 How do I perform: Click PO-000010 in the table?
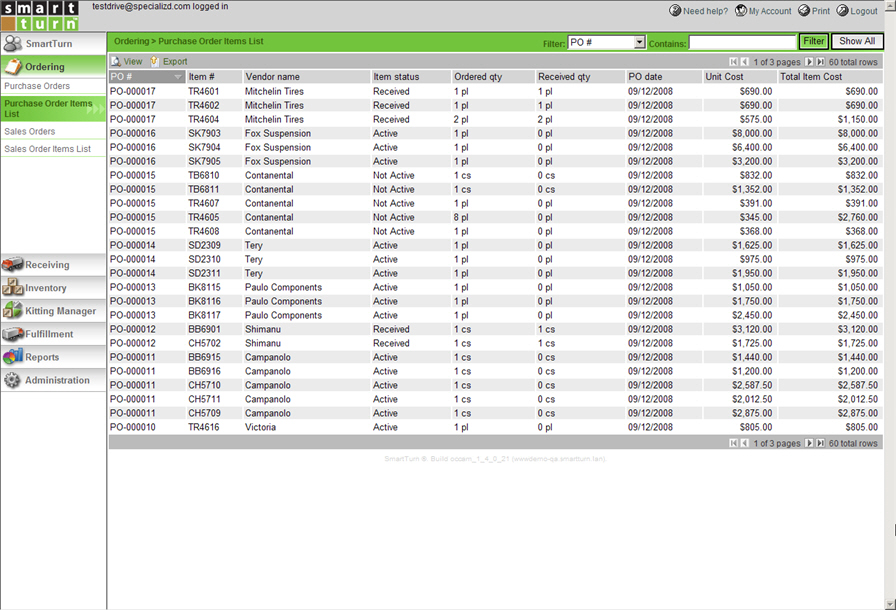133,427
